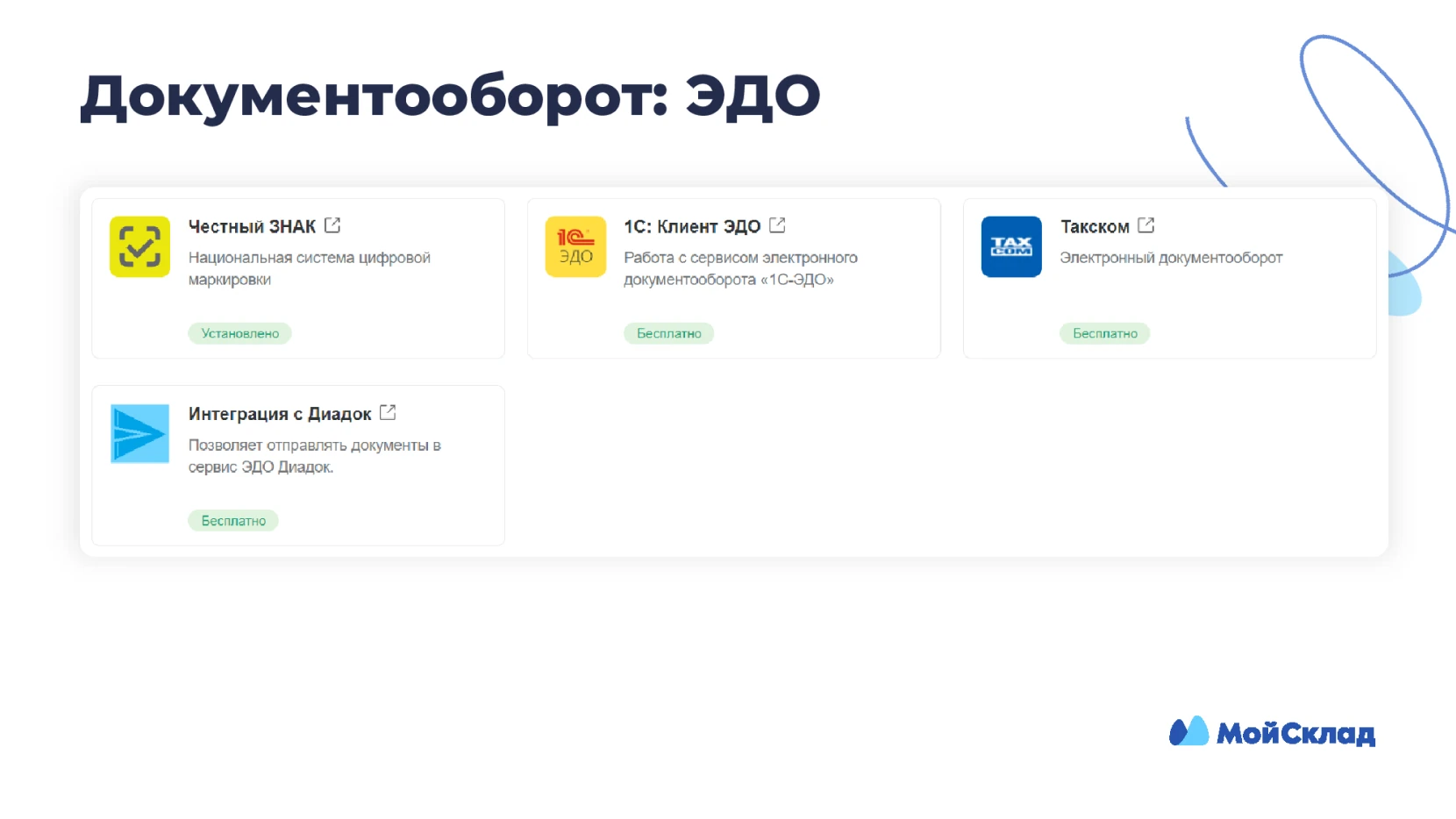
Task: Click Бесплатно badge on Такском card
Action: [x=1104, y=333]
